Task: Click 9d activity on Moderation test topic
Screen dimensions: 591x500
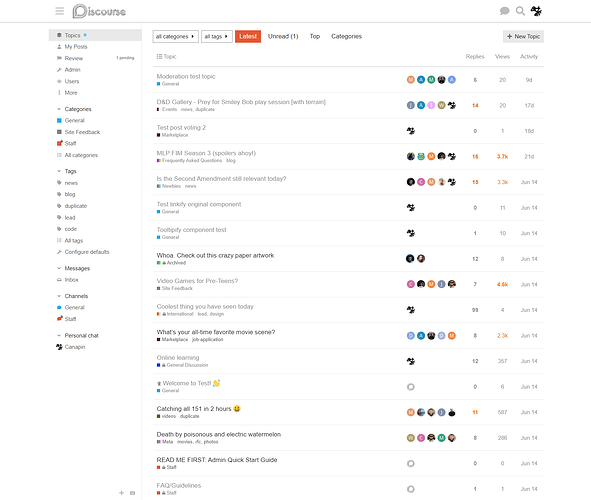Action: click(529, 80)
